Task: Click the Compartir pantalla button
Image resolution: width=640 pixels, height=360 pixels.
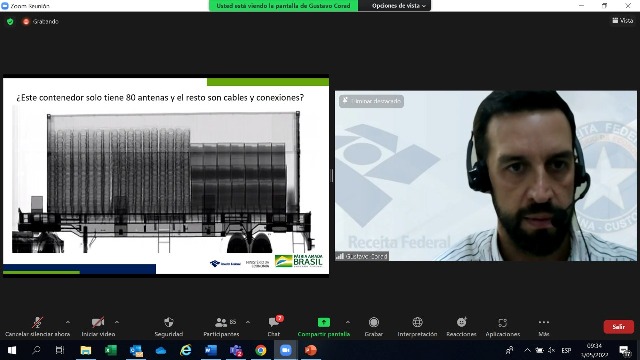Action: click(324, 327)
